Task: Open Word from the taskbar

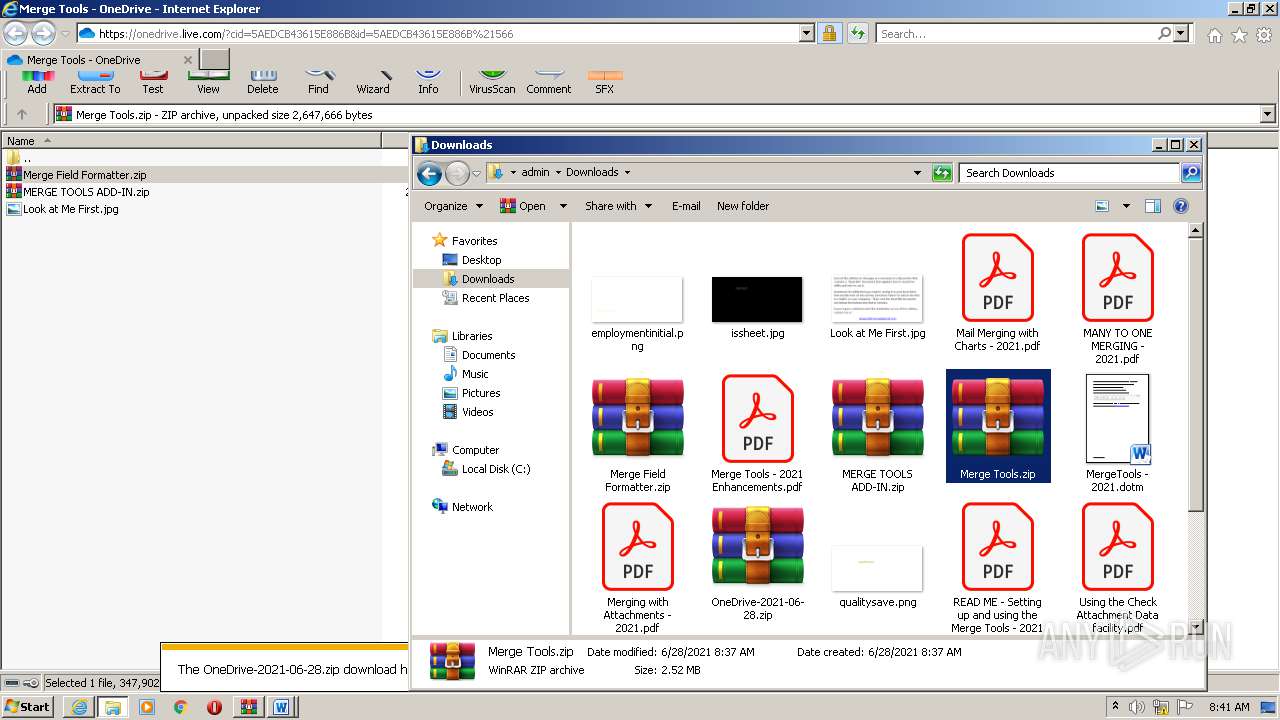Action: [x=281, y=707]
